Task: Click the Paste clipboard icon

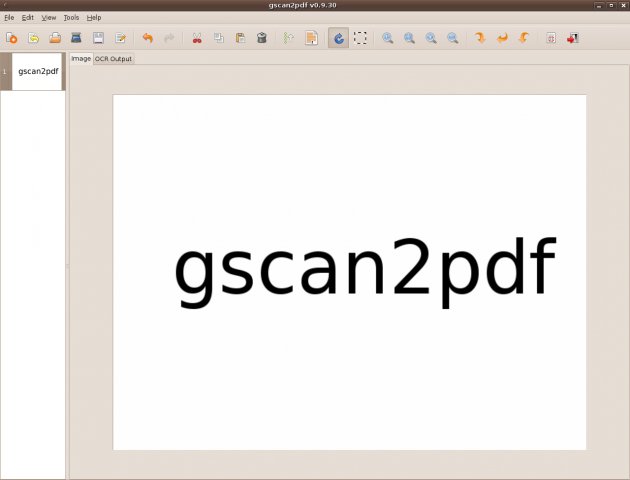Action: [240, 38]
